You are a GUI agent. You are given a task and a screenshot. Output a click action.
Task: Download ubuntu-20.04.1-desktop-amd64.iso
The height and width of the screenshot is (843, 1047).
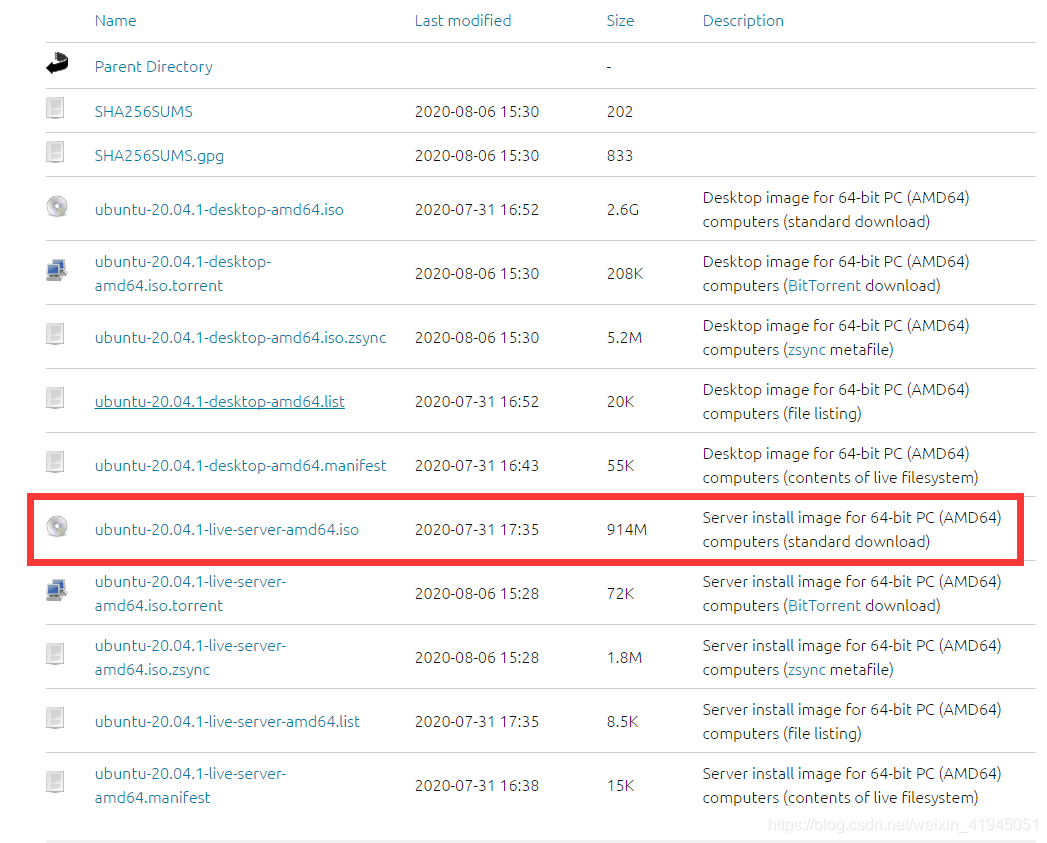click(219, 210)
